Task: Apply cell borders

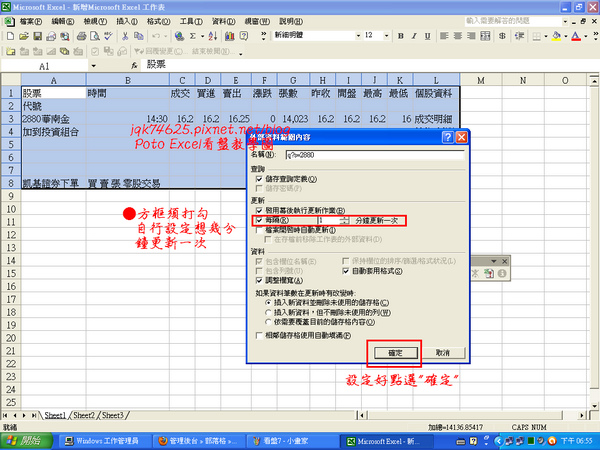Action: pyautogui.click(x=536, y=36)
